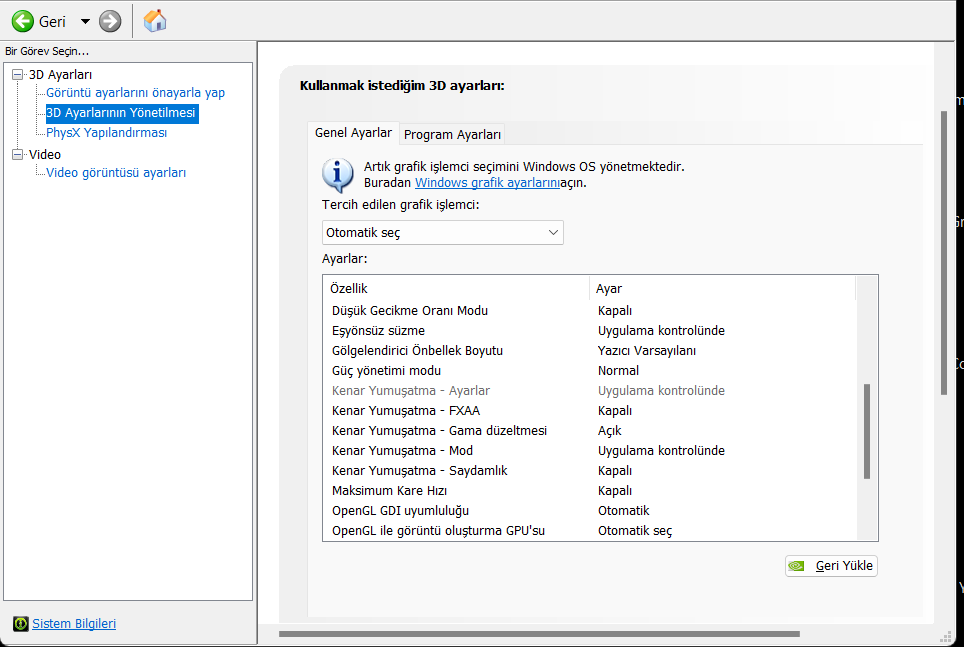
Task: Select OpenGL GDI uyumluluğu row
Action: pyautogui.click(x=590, y=510)
